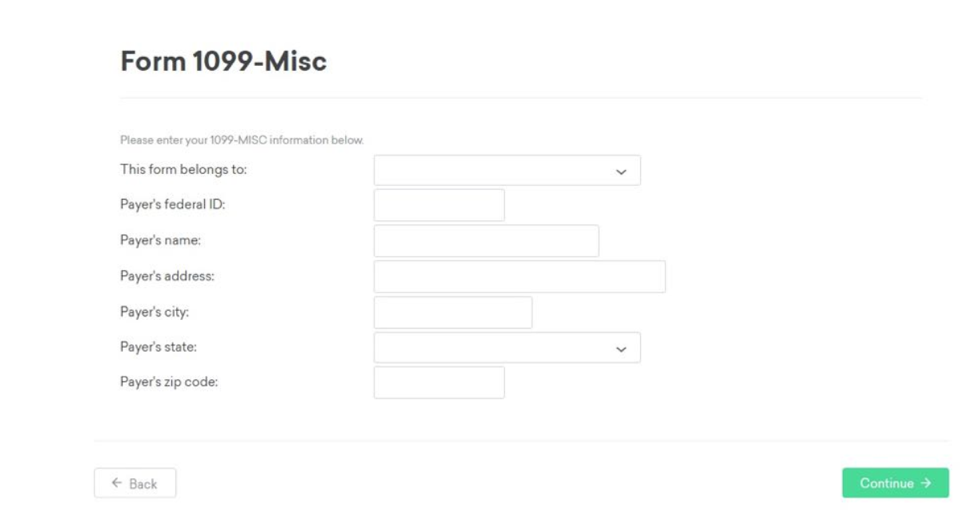Click the 'Please enter your 1099-MISC information' instruction text
This screenshot has height=521, width=975.
click(242, 140)
